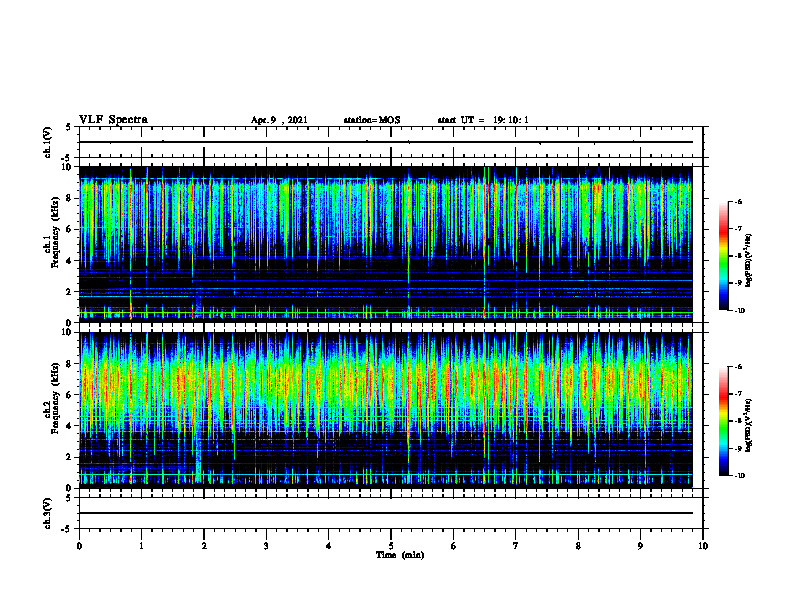Viewport: 792px width, 612px height.
Task: Click time axis tick label "6"
Action: [x=454, y=546]
